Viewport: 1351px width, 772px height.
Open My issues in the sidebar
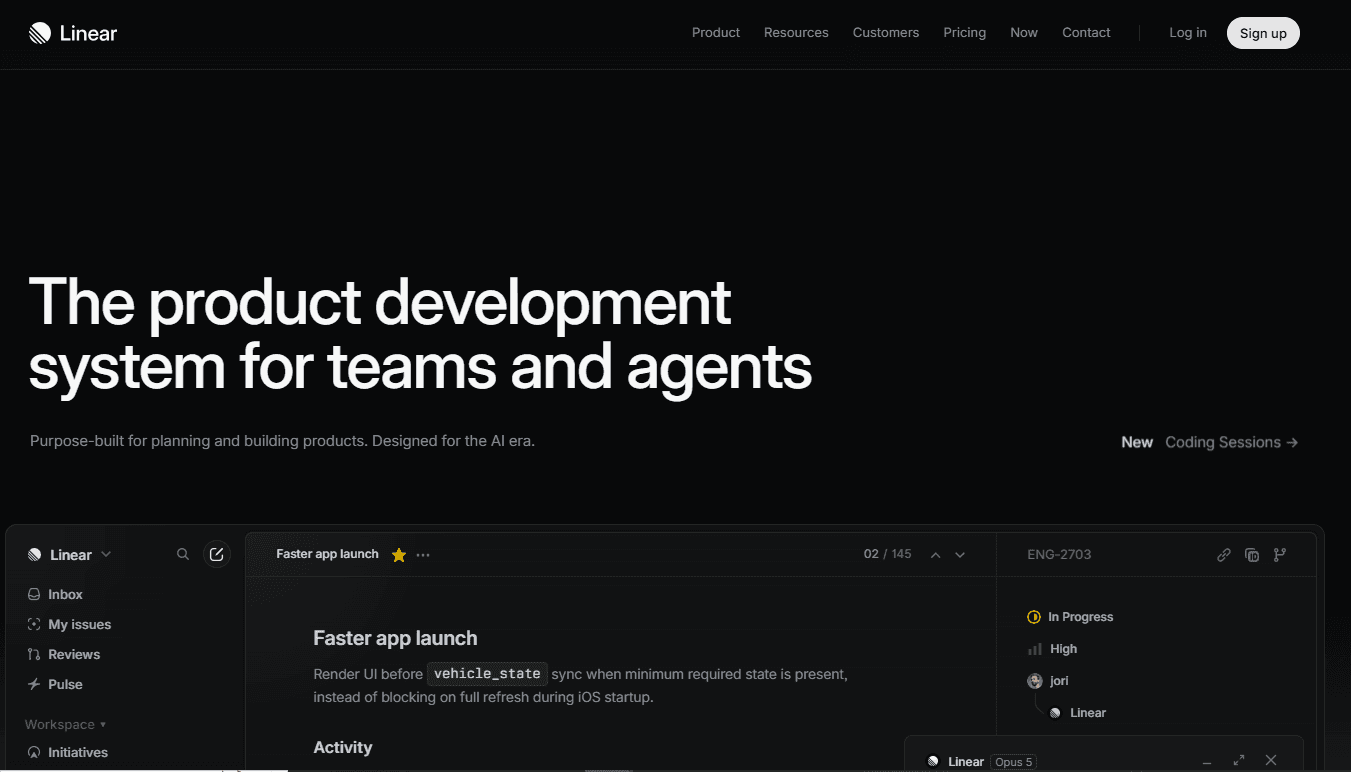coord(80,624)
